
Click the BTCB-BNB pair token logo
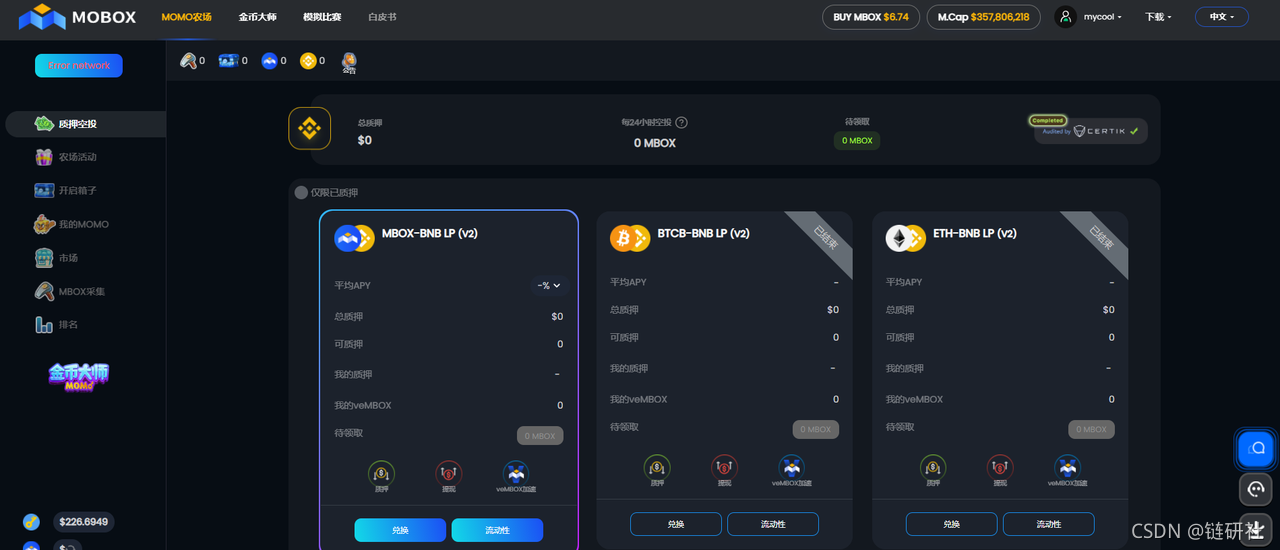click(630, 238)
